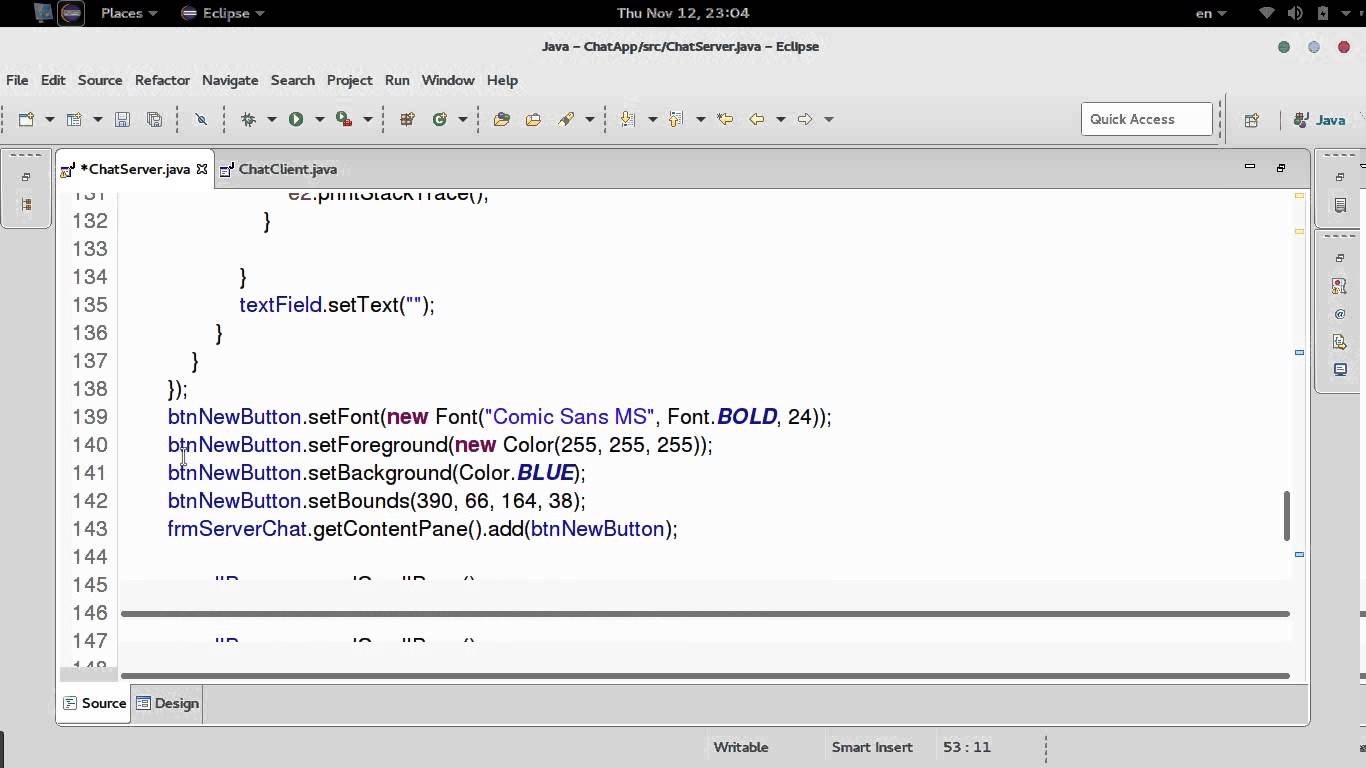This screenshot has width=1366, height=768.
Task: Click the Save All toolbar icon
Action: tap(155, 119)
